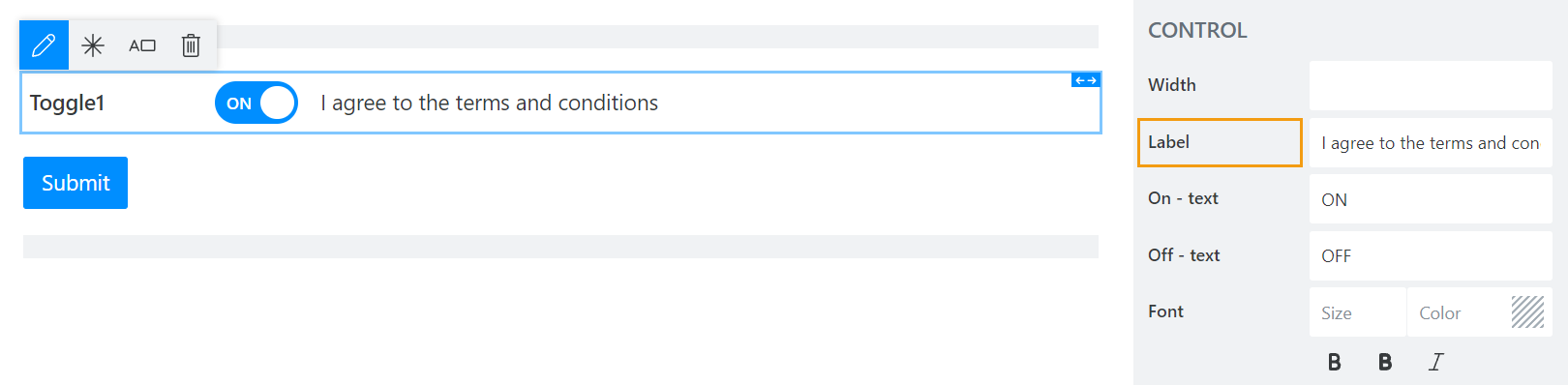
Task: Select the highlighted Label property name
Action: coord(1220,142)
